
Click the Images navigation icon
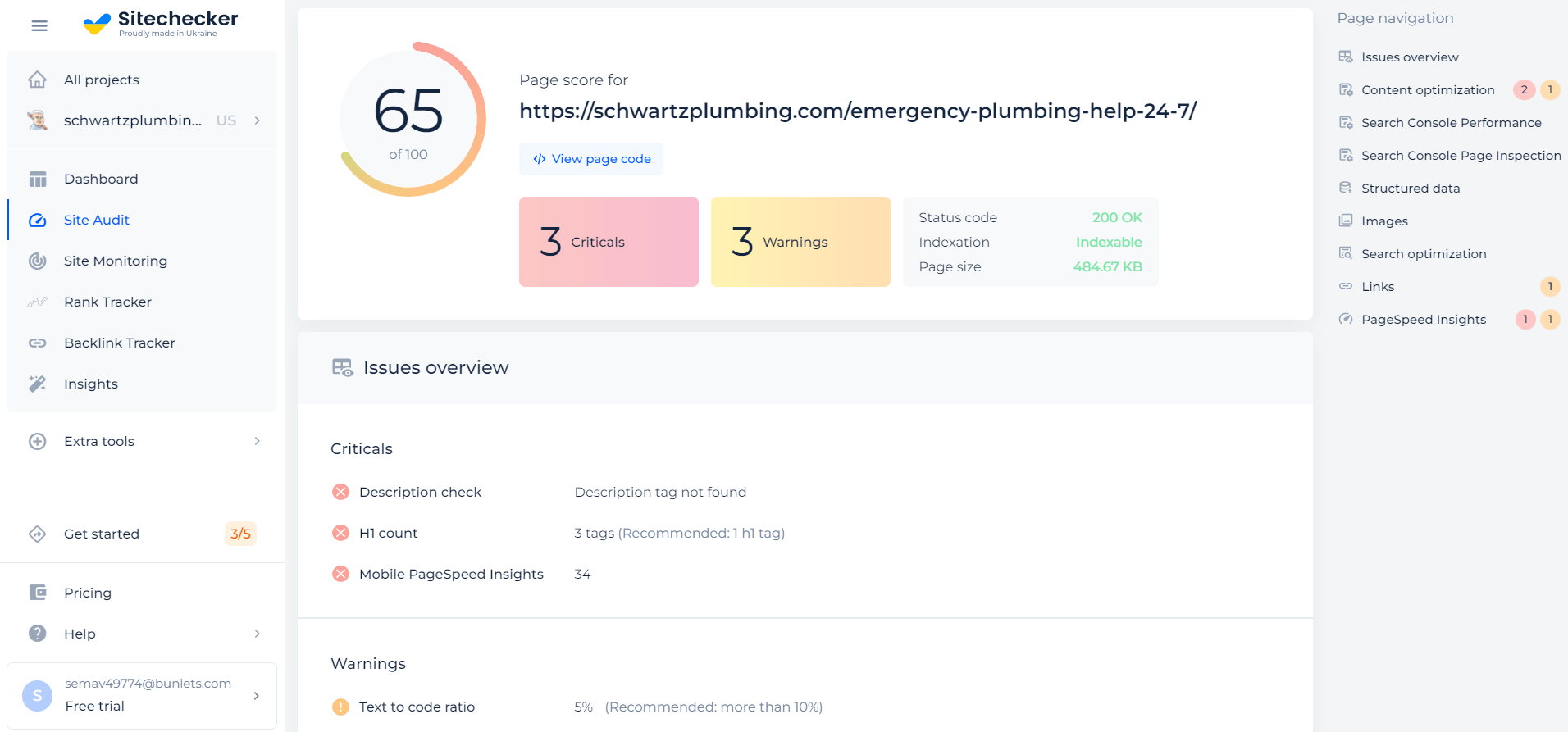pyautogui.click(x=1346, y=221)
